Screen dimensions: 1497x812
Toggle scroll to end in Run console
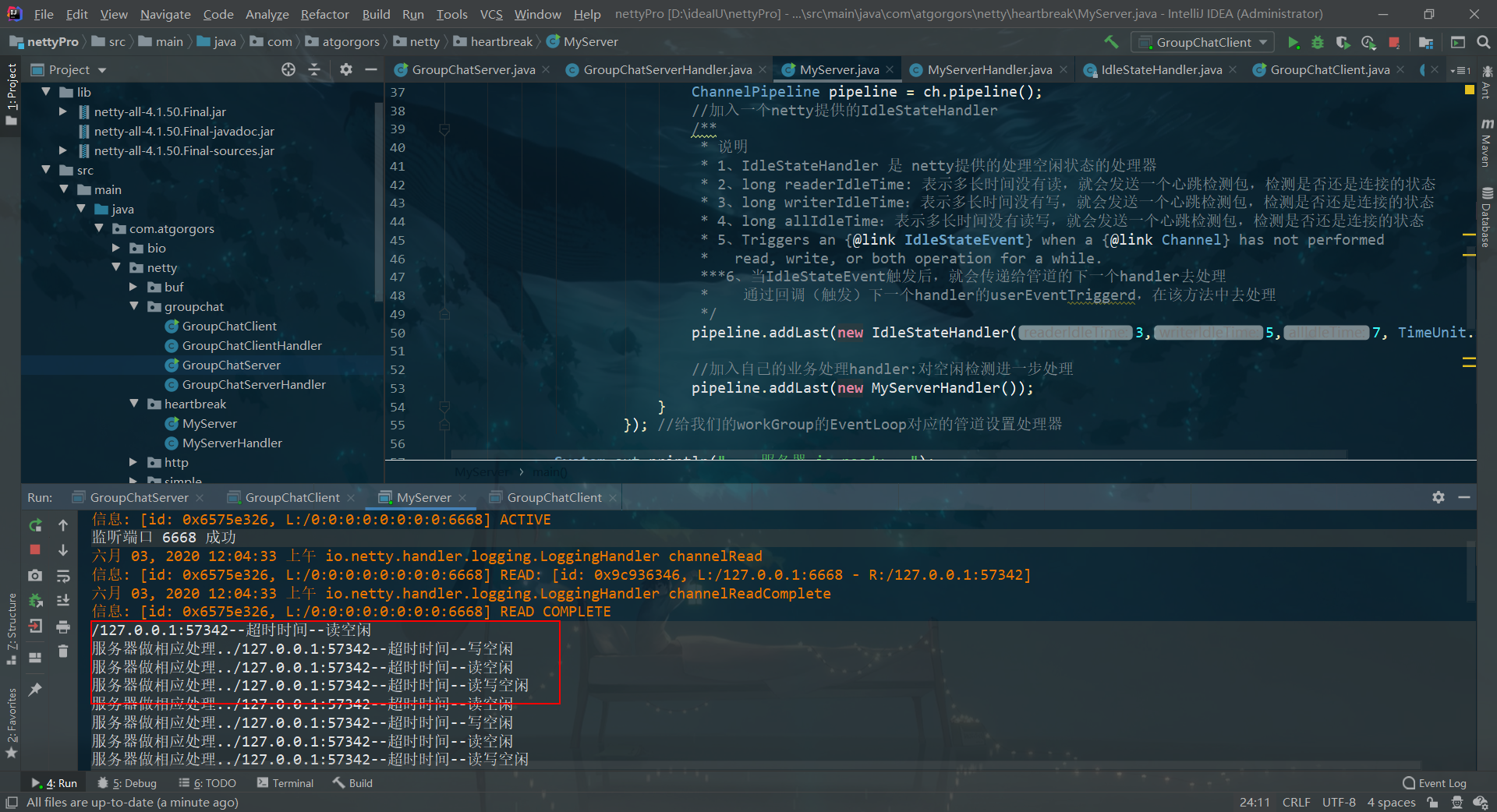63,601
